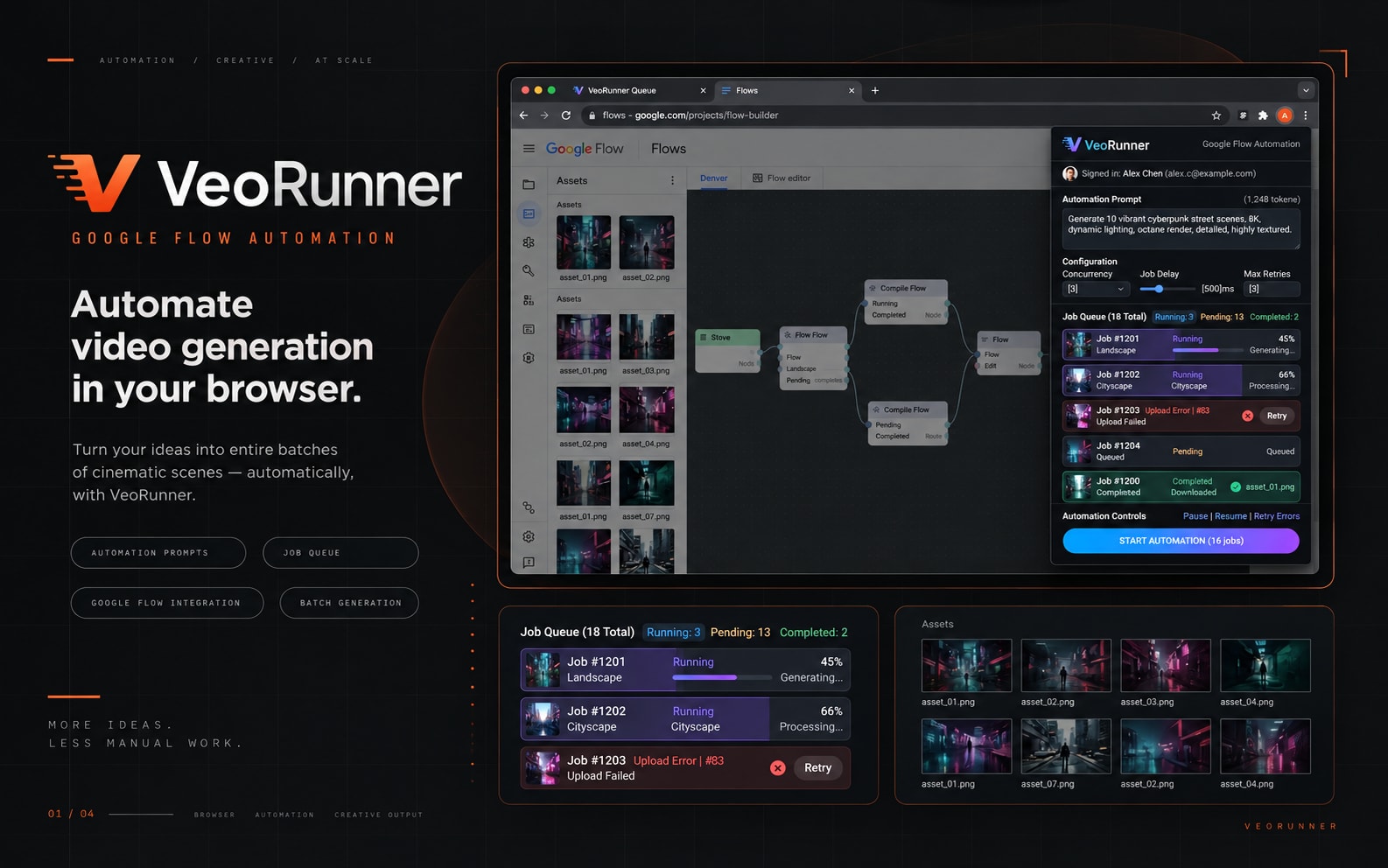Click the hamburger menu beside Google Flow logo

pyautogui.click(x=529, y=149)
